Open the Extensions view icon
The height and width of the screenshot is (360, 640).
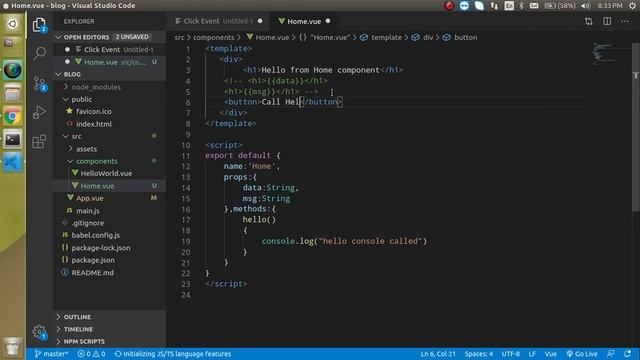click(39, 142)
